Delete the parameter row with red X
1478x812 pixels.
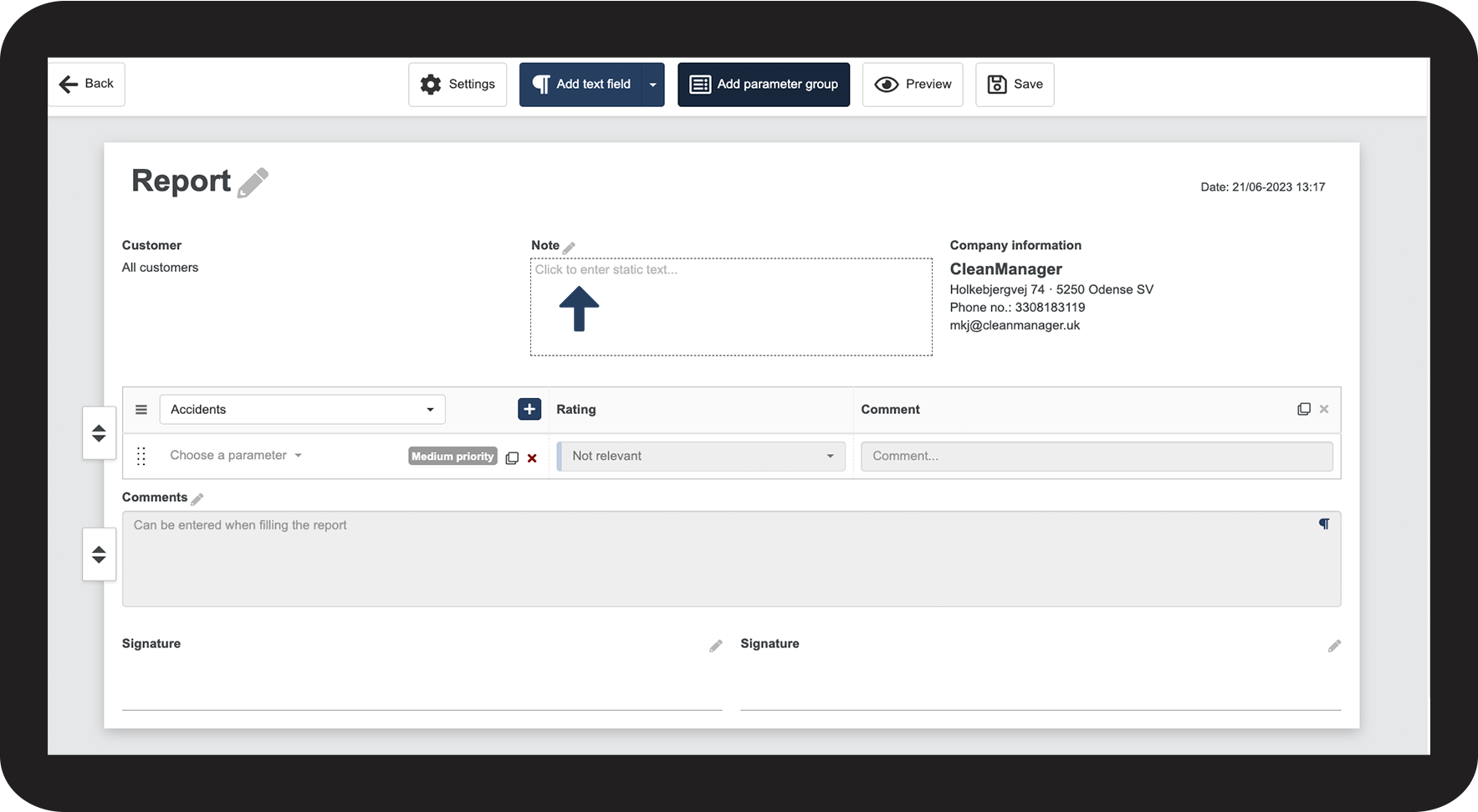(532, 458)
